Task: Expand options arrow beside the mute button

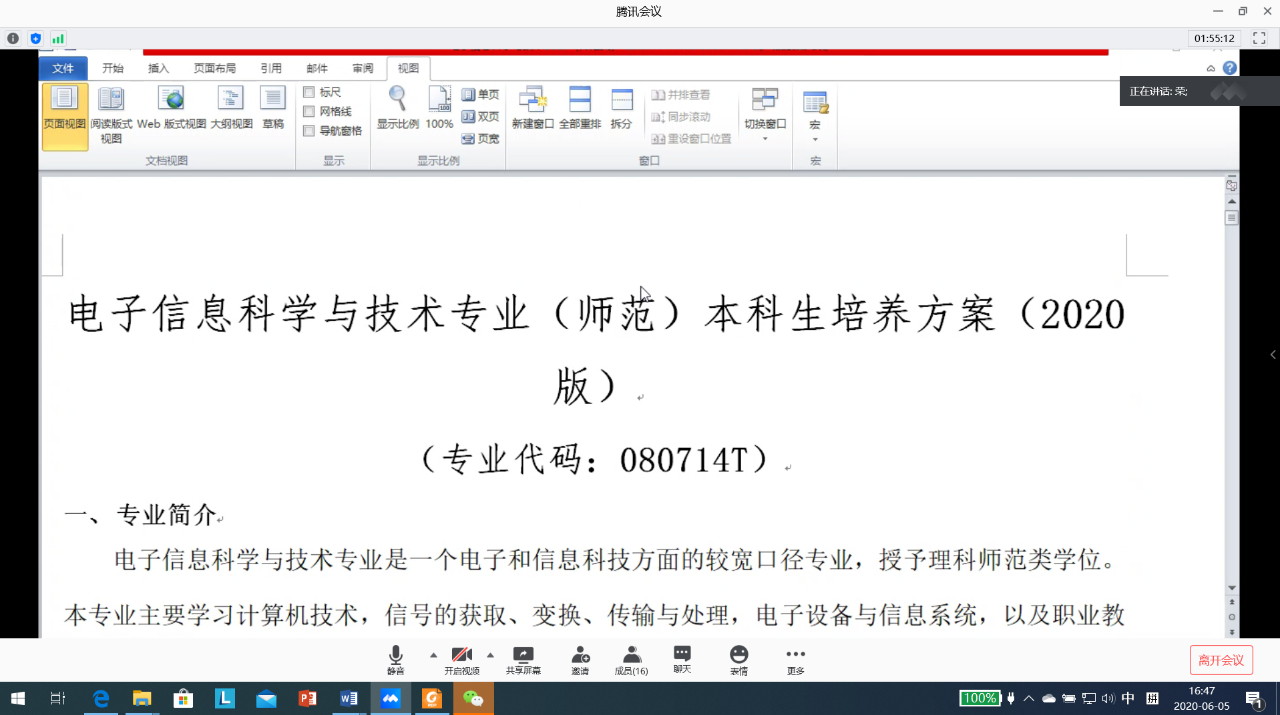Action: tap(433, 655)
